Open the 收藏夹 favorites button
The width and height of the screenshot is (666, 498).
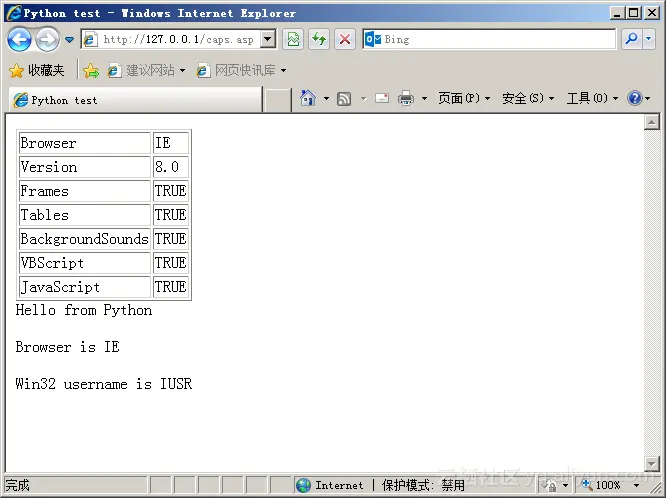(37, 70)
